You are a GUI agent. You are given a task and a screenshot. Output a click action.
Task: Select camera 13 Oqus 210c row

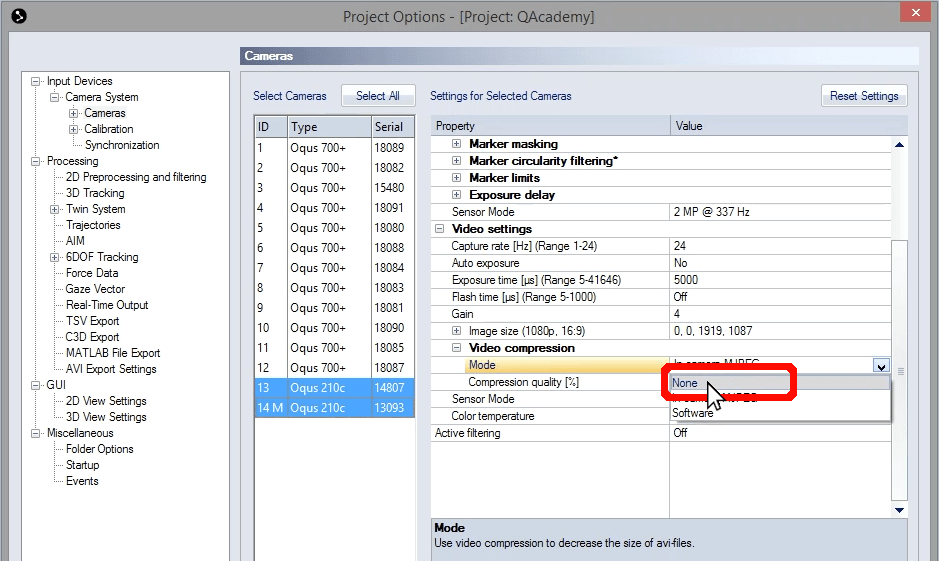pyautogui.click(x=334, y=388)
